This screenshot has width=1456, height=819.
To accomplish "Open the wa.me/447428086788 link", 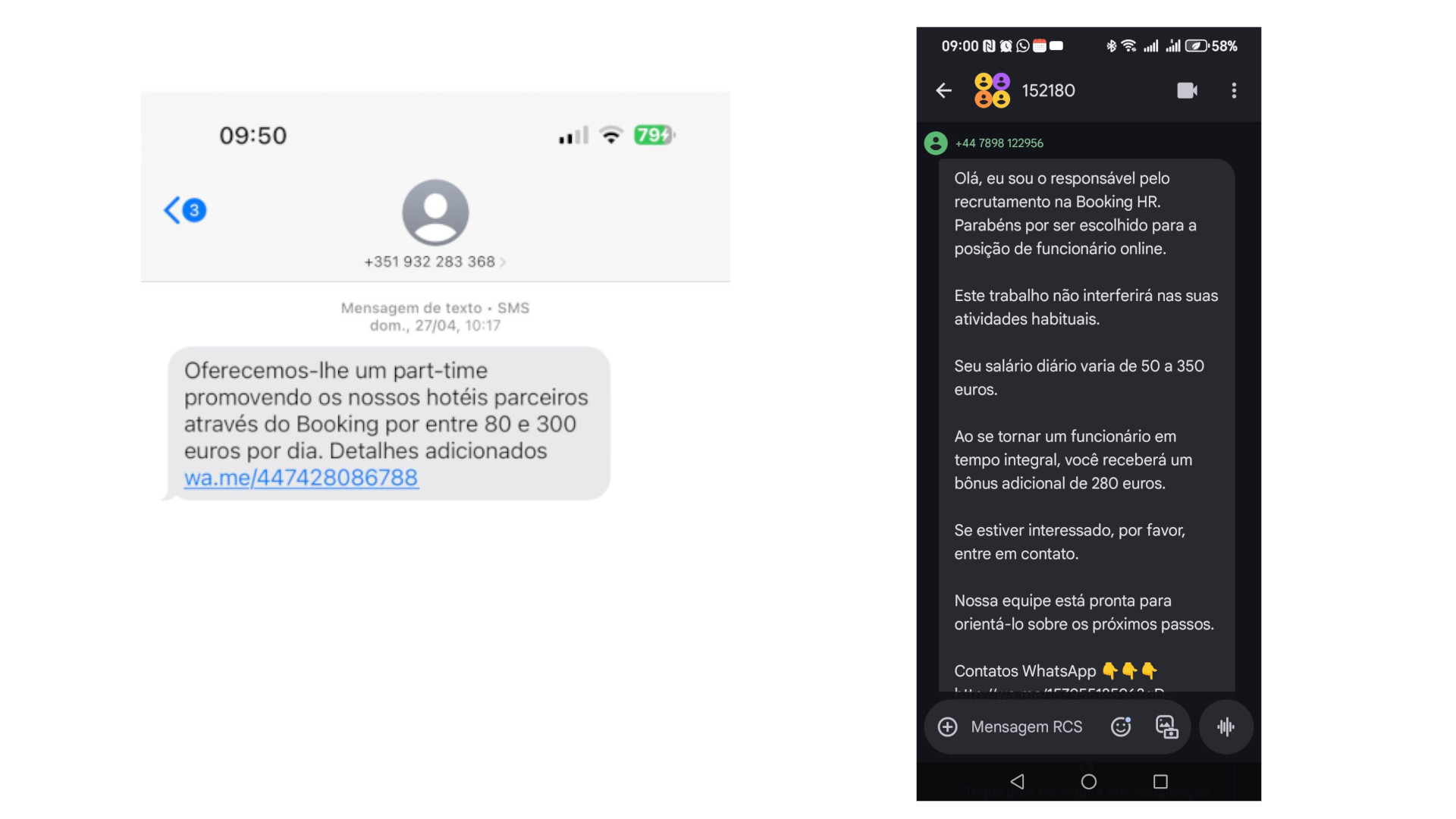I will click(301, 478).
